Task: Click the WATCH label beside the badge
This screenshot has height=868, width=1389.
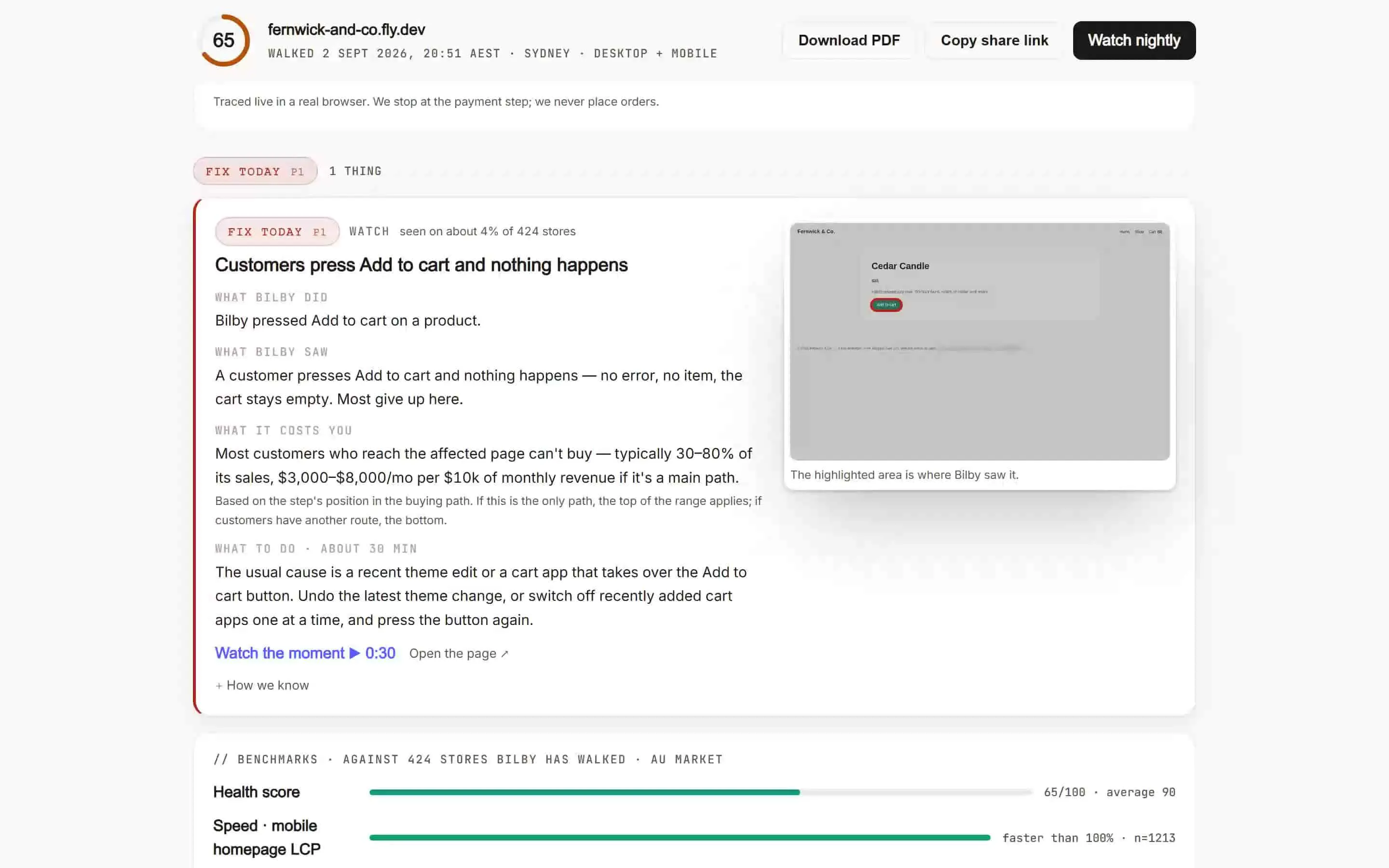Action: click(369, 231)
